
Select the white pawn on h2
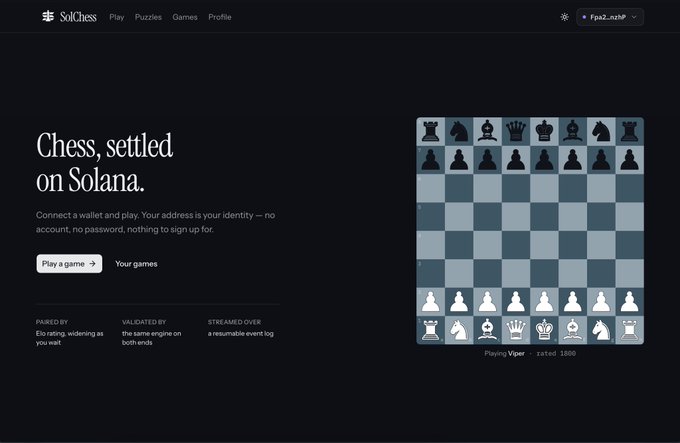tap(629, 302)
